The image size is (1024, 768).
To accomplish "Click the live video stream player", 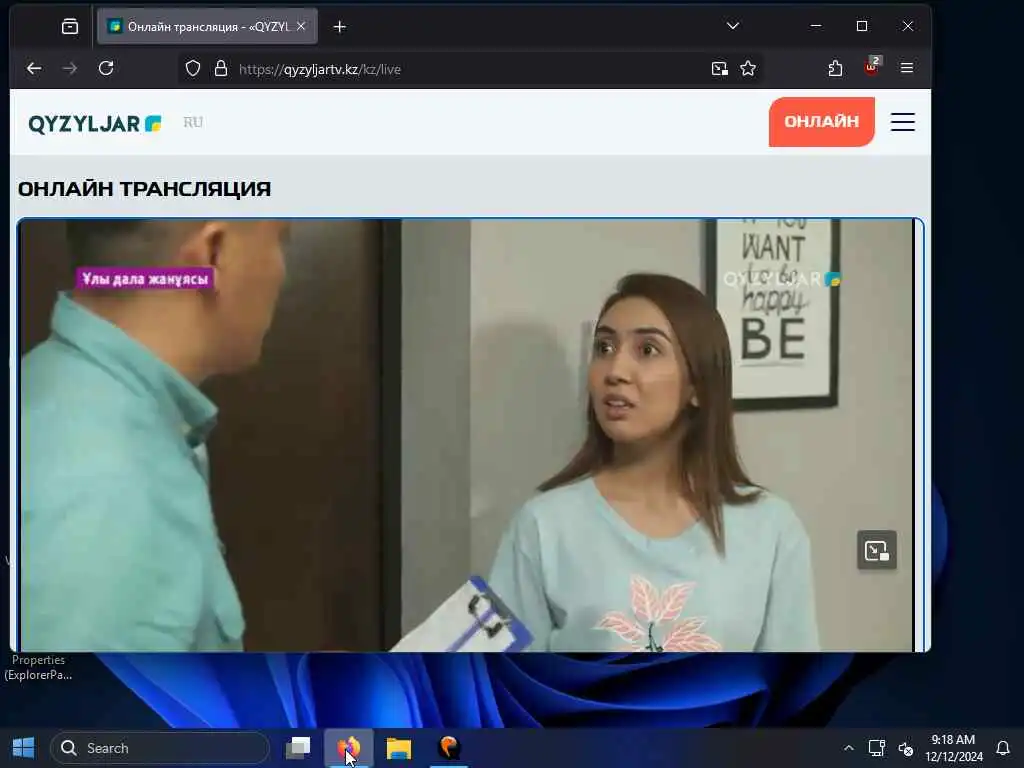I will [468, 435].
